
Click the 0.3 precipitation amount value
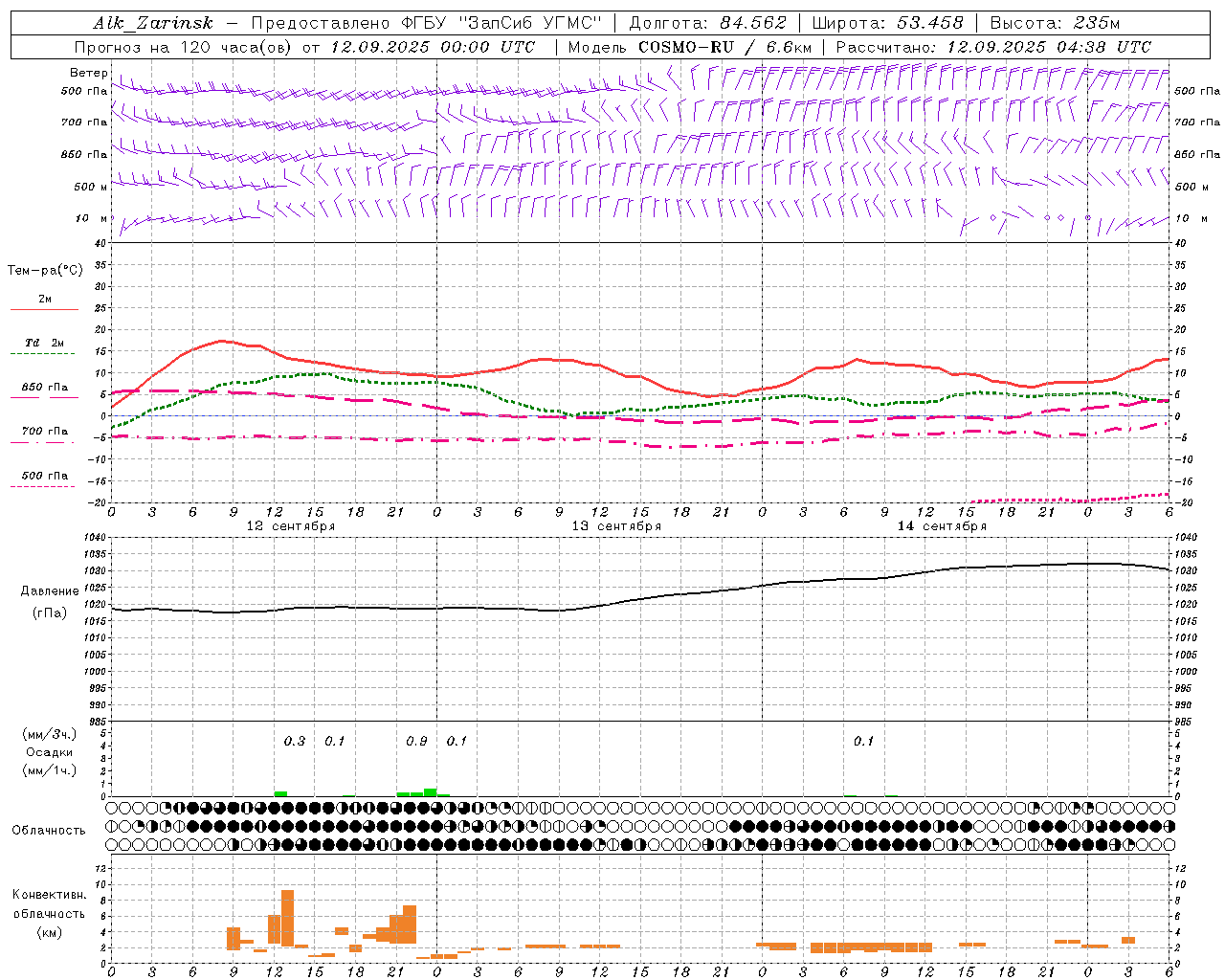click(295, 742)
